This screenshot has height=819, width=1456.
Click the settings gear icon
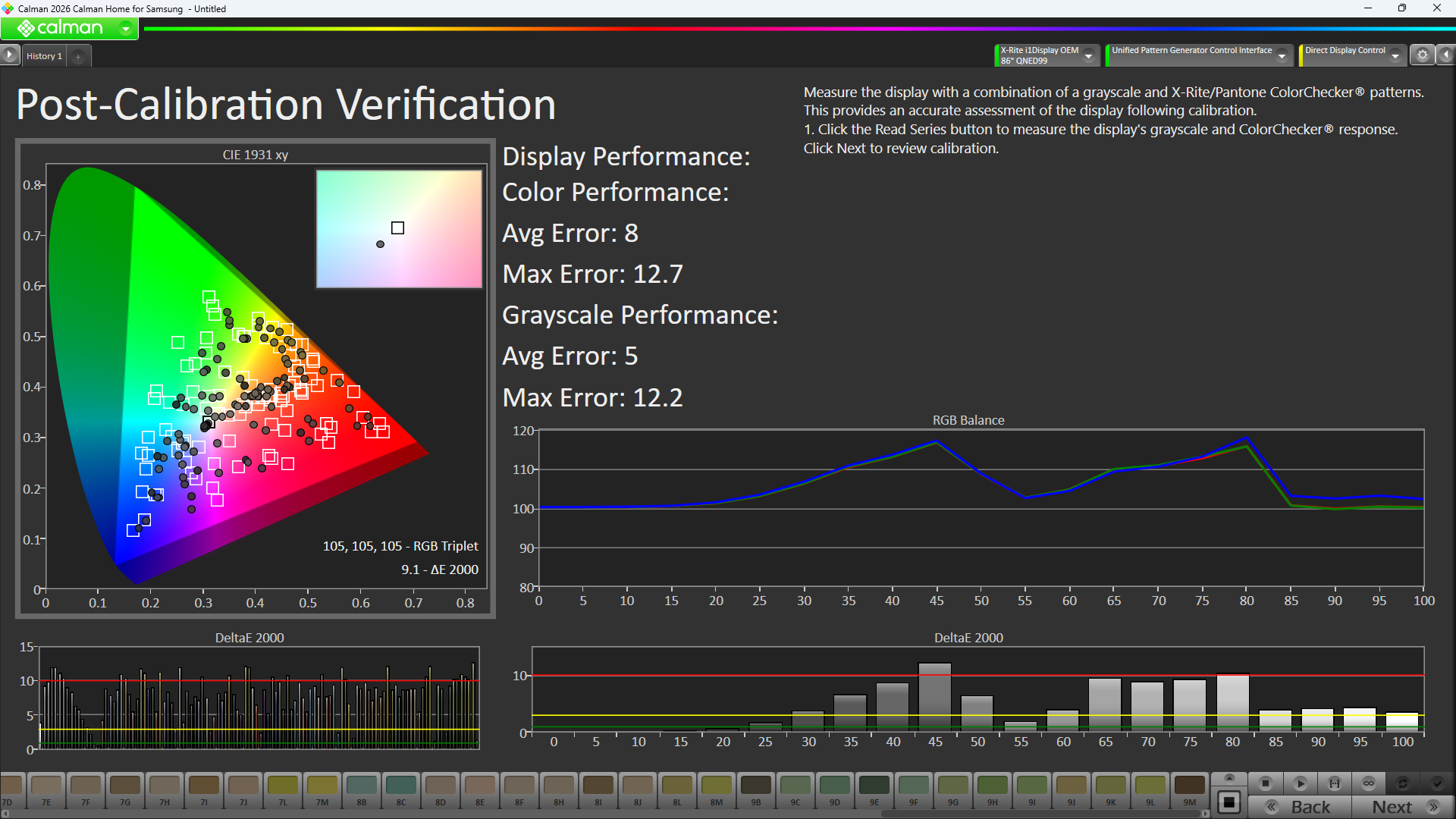(1423, 55)
